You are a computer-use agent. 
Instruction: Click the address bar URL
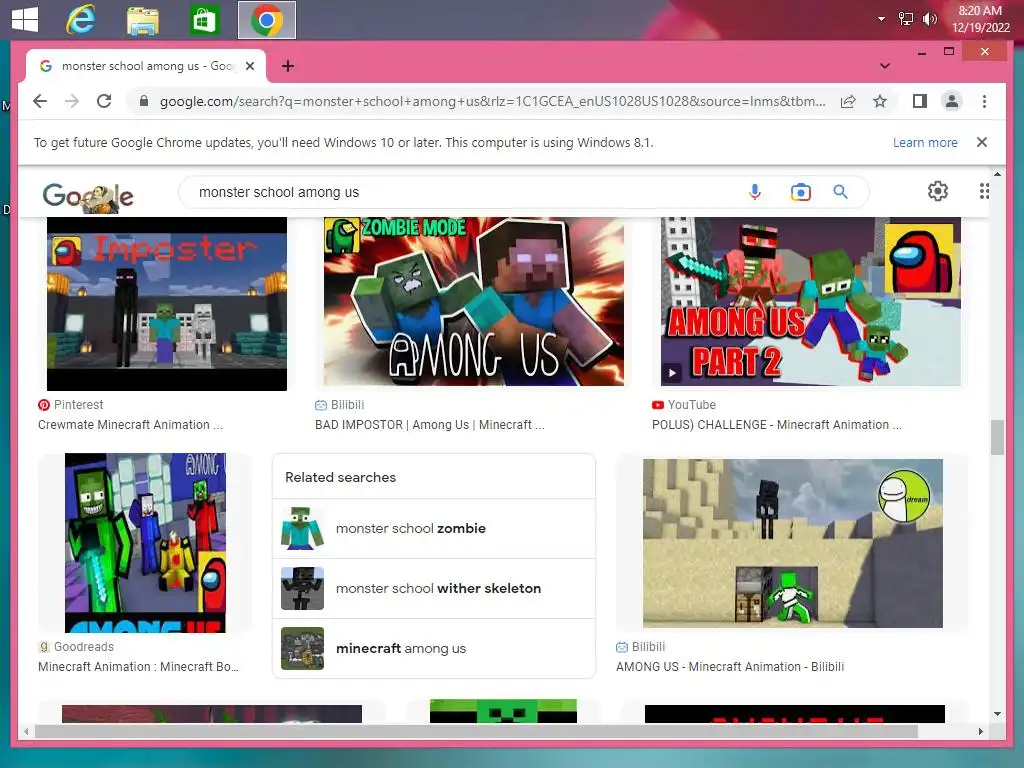[x=492, y=101]
